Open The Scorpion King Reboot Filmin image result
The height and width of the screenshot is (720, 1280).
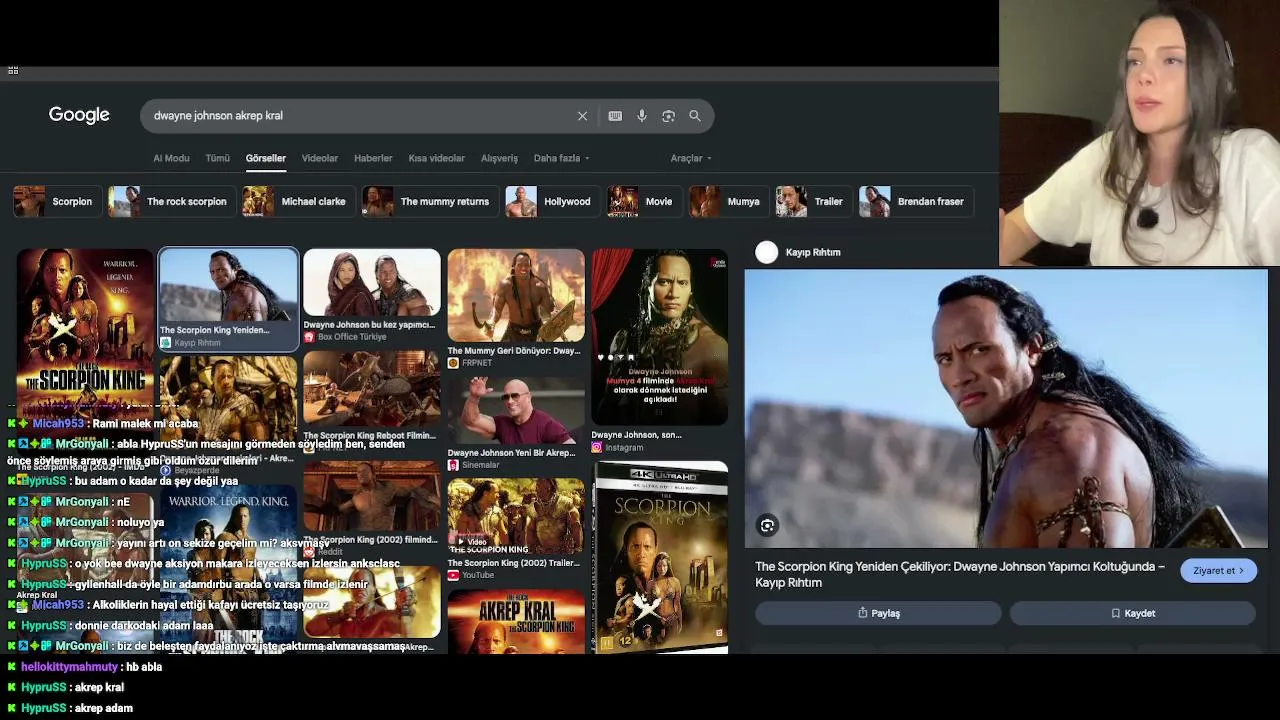coord(372,401)
